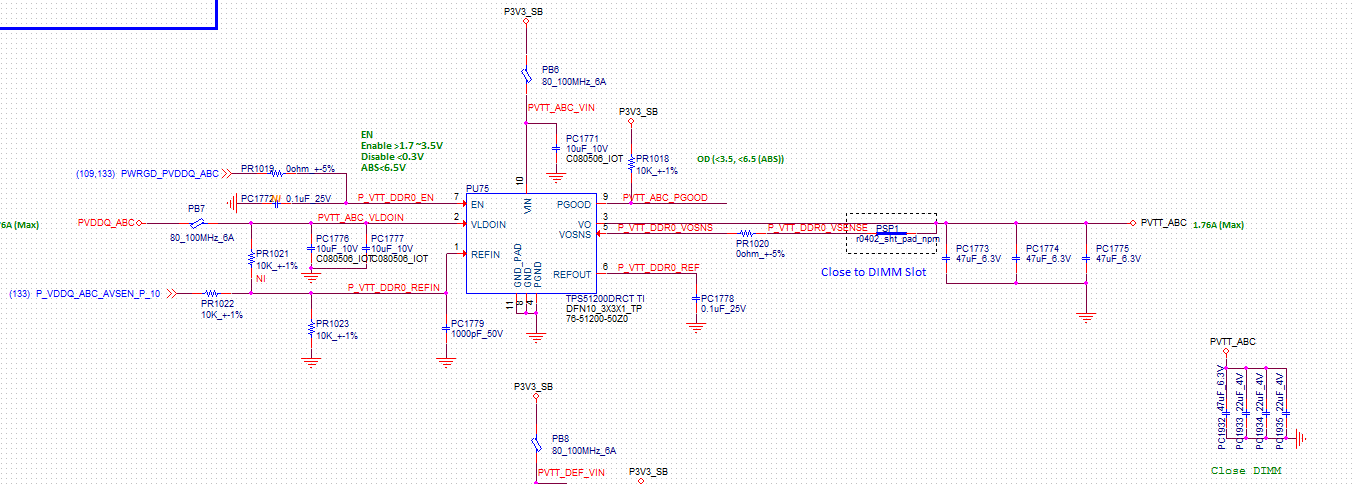Click the ground symbol below PC1778

tap(696, 325)
